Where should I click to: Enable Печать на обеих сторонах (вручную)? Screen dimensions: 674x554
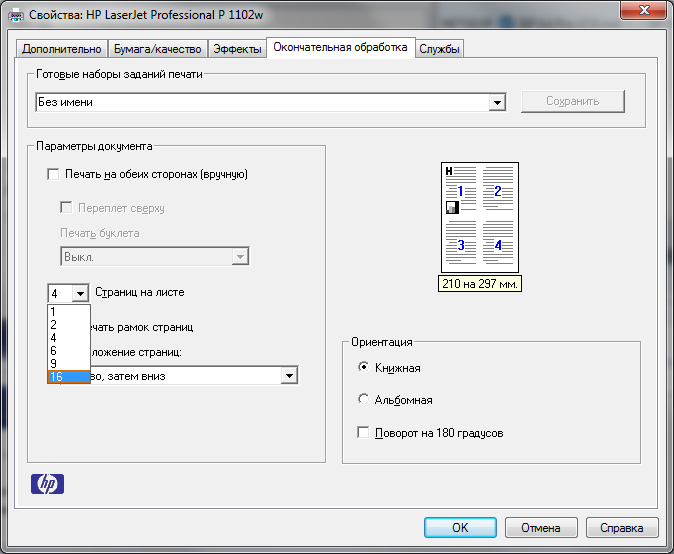[53, 174]
